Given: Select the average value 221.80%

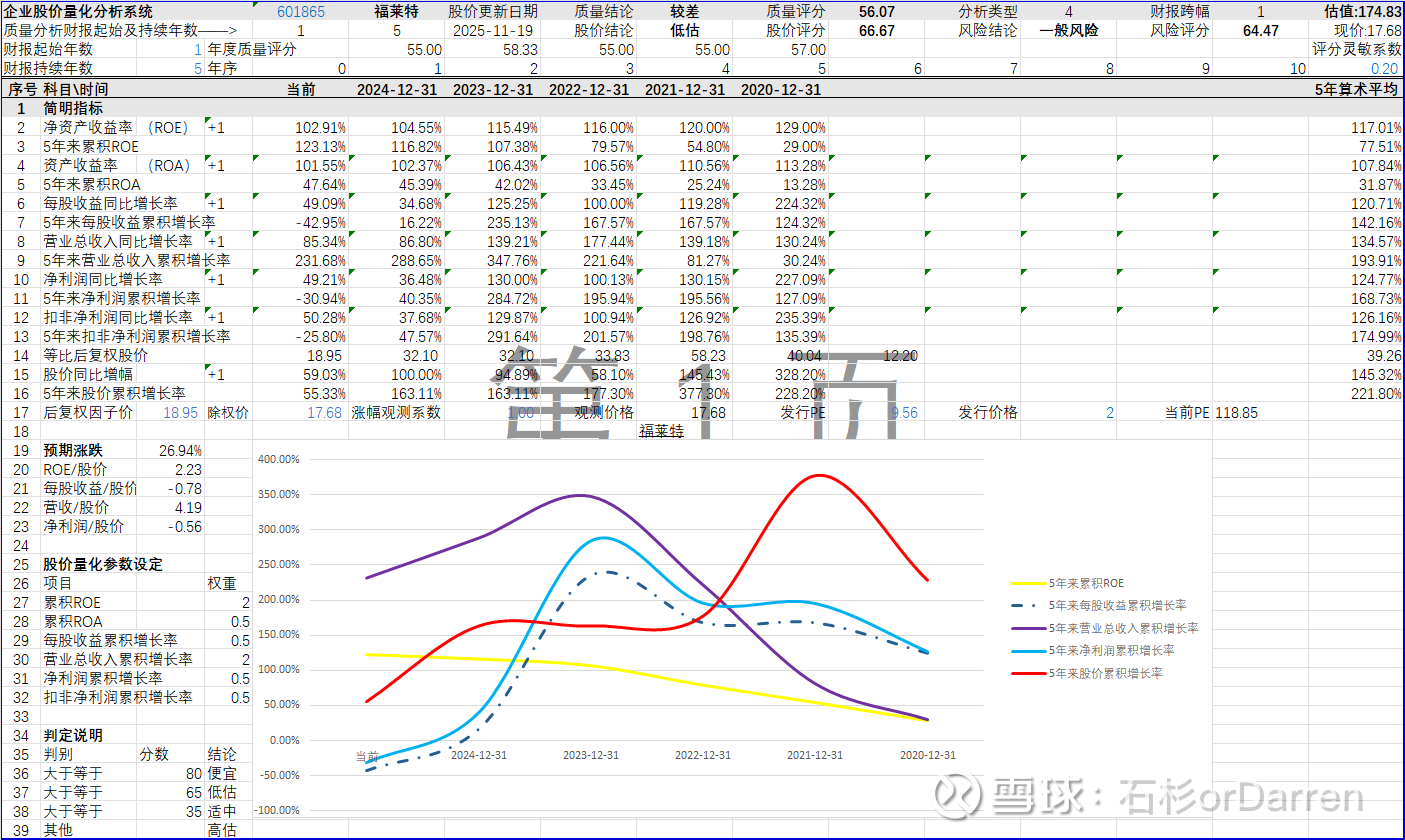Looking at the screenshot, I should (1376, 393).
